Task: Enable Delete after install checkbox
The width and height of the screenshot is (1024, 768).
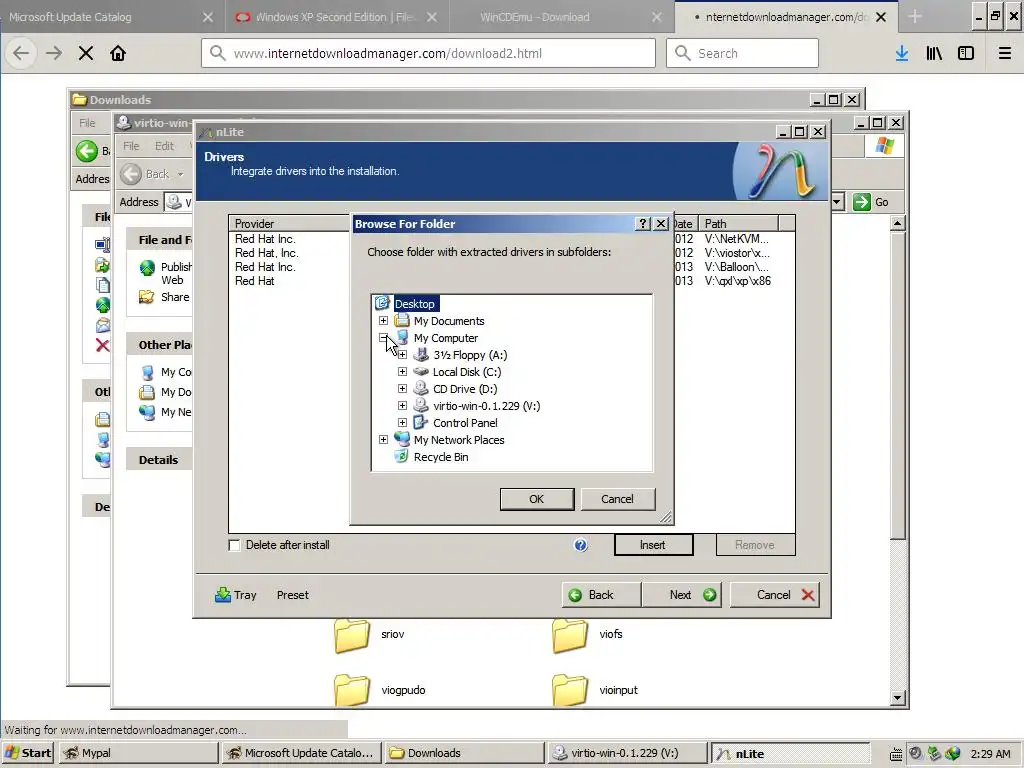Action: (234, 545)
